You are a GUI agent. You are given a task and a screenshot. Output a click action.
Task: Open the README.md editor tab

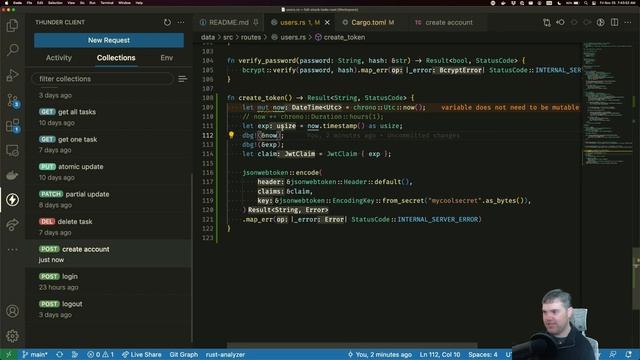click(229, 22)
